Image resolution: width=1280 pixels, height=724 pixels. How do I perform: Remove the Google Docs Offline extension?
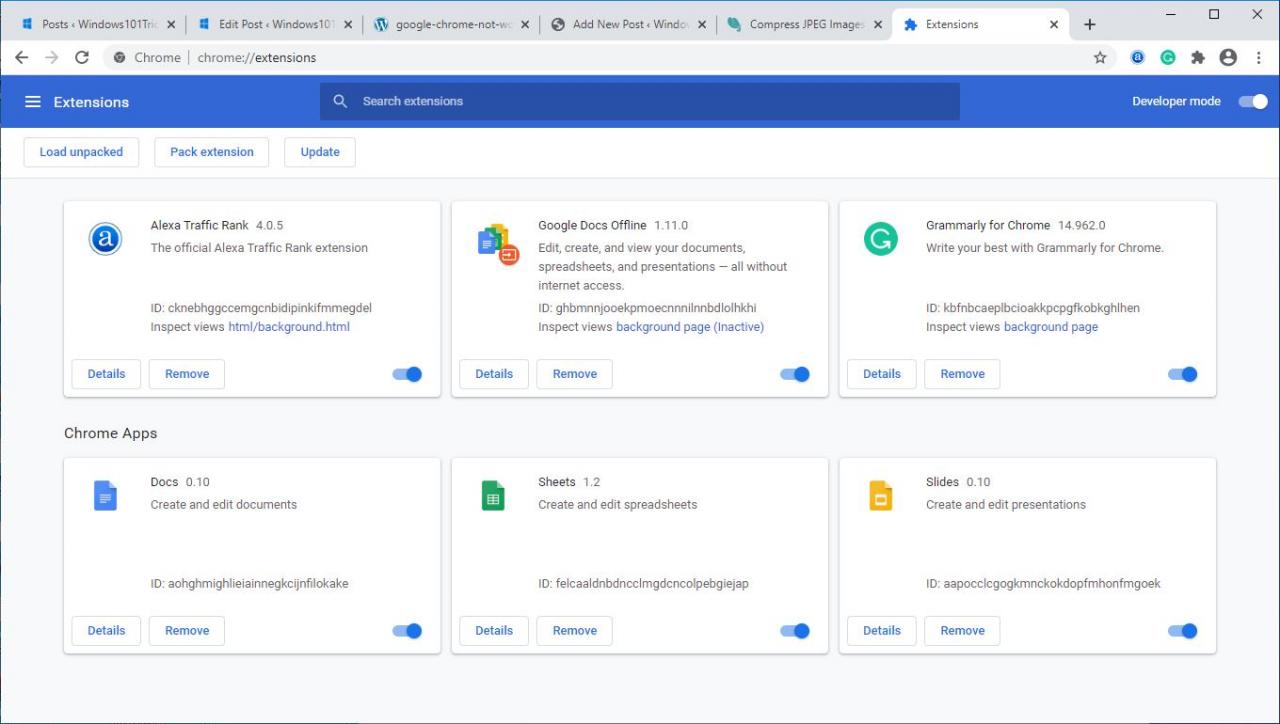click(575, 374)
